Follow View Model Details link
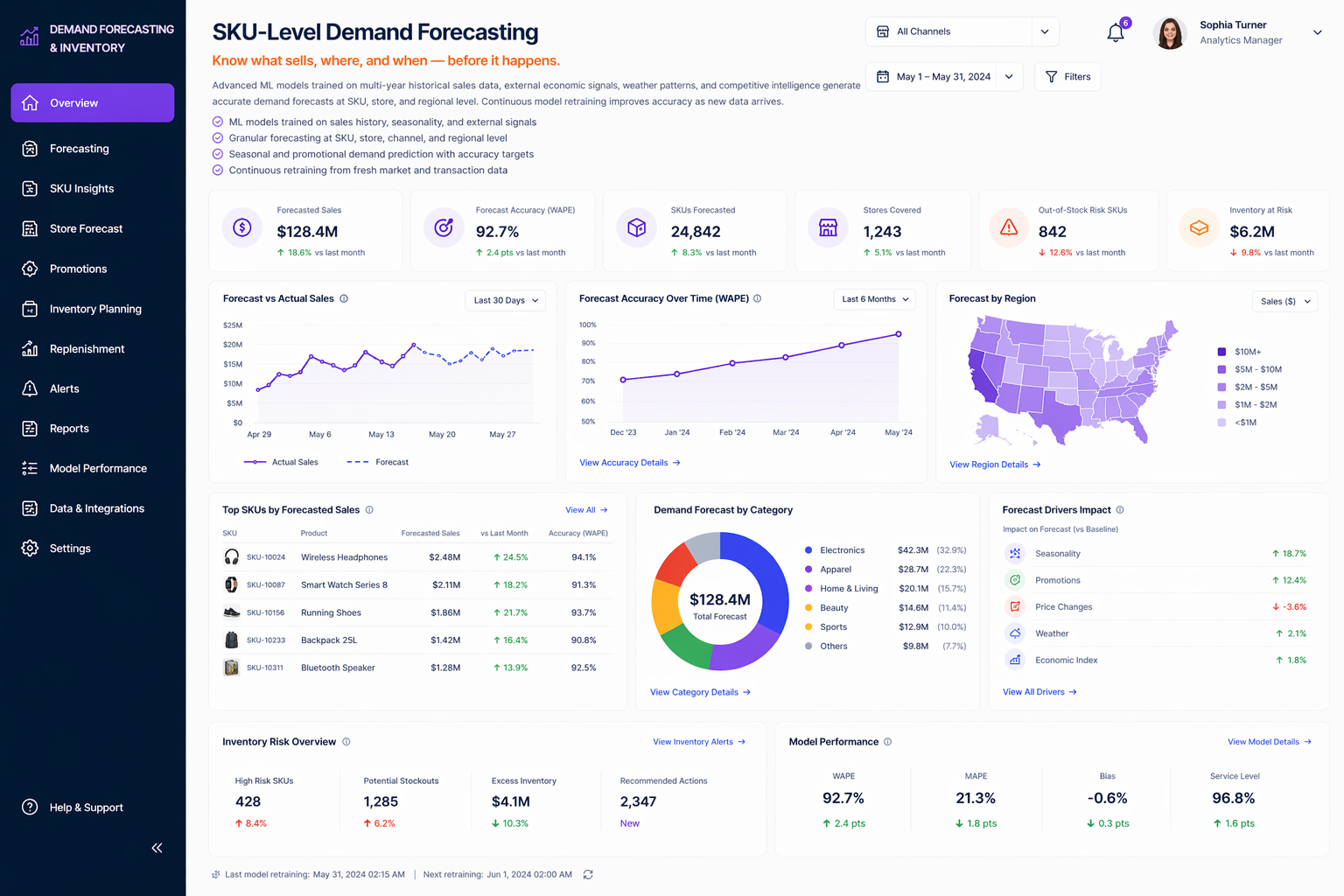 click(x=1270, y=742)
